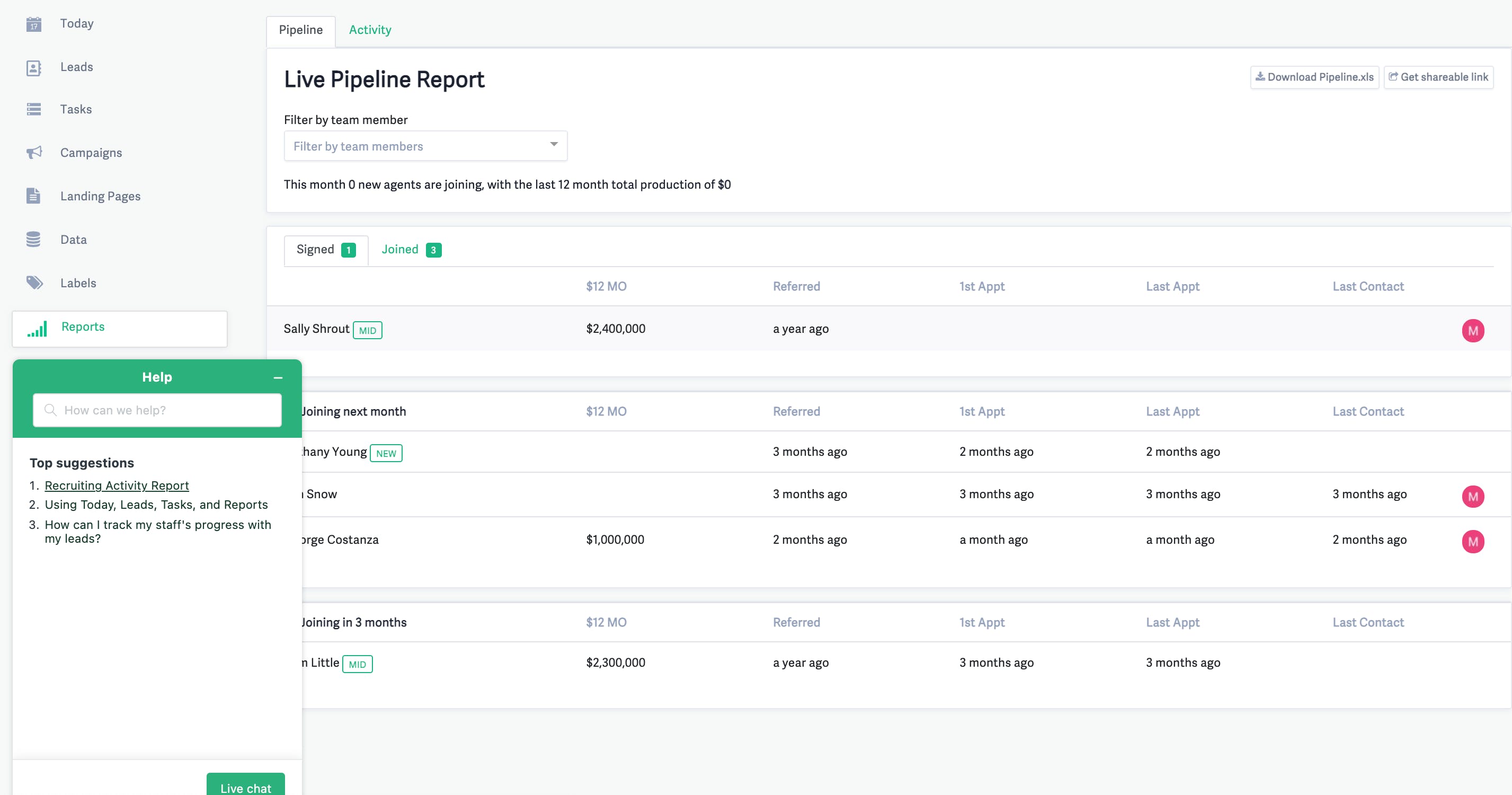Focus the How can we help search field
This screenshot has width=1512, height=795.
pos(157,410)
